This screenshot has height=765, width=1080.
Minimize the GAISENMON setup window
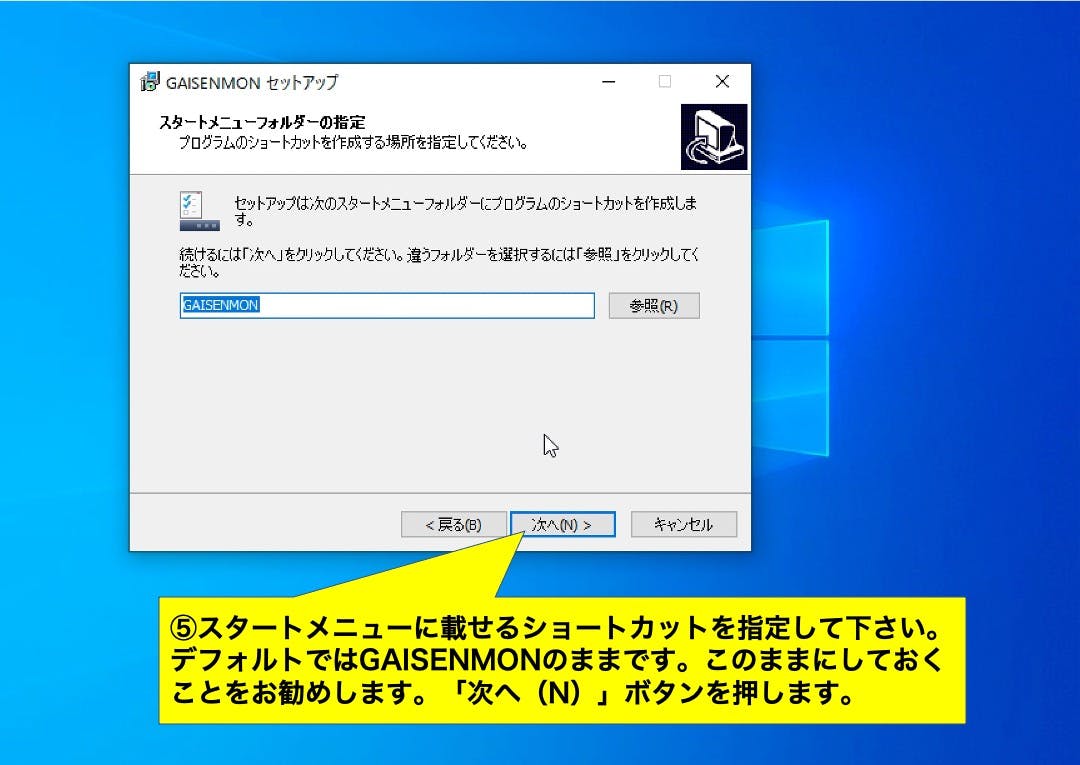[x=608, y=82]
